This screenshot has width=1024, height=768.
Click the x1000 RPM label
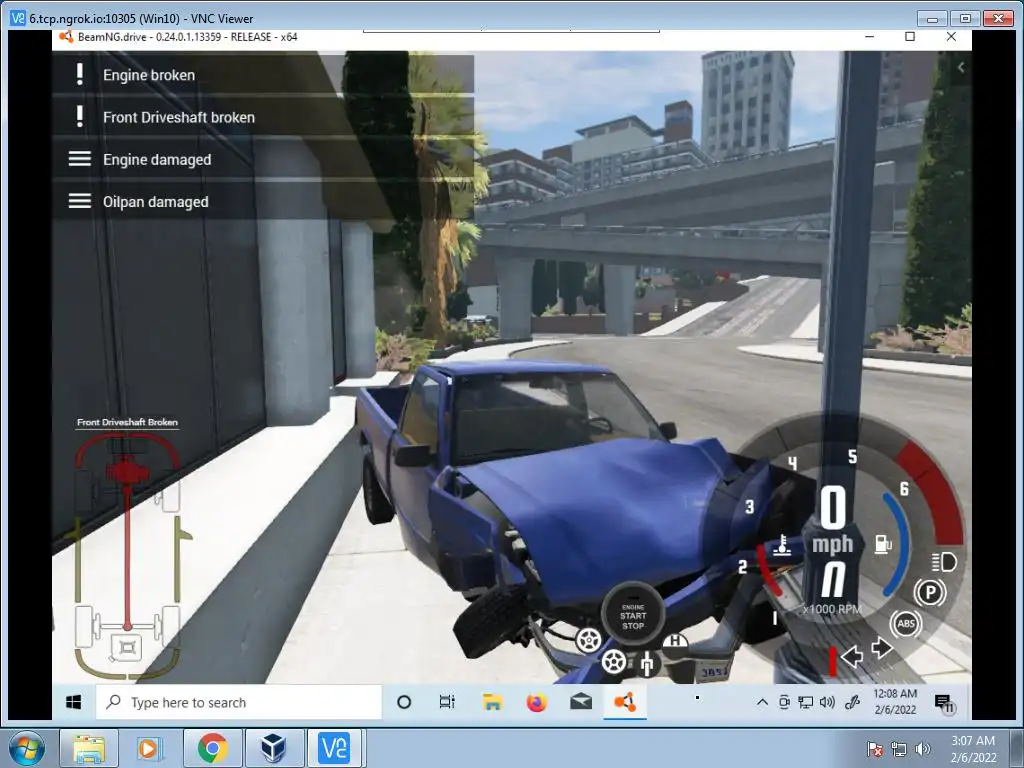point(832,609)
